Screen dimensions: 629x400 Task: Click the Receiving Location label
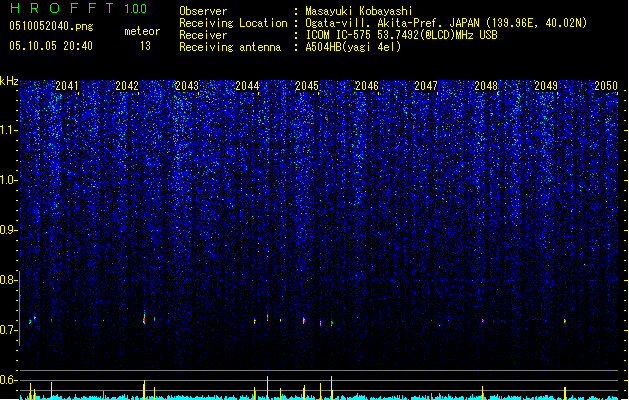(233, 23)
